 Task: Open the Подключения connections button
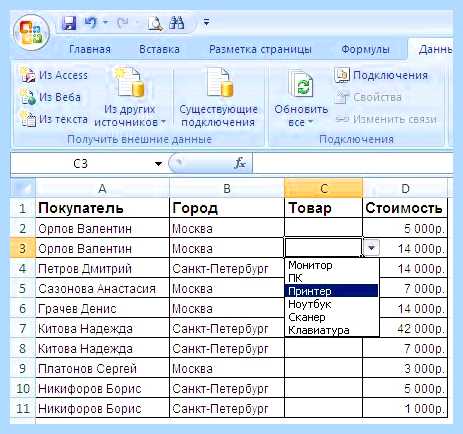[381, 75]
